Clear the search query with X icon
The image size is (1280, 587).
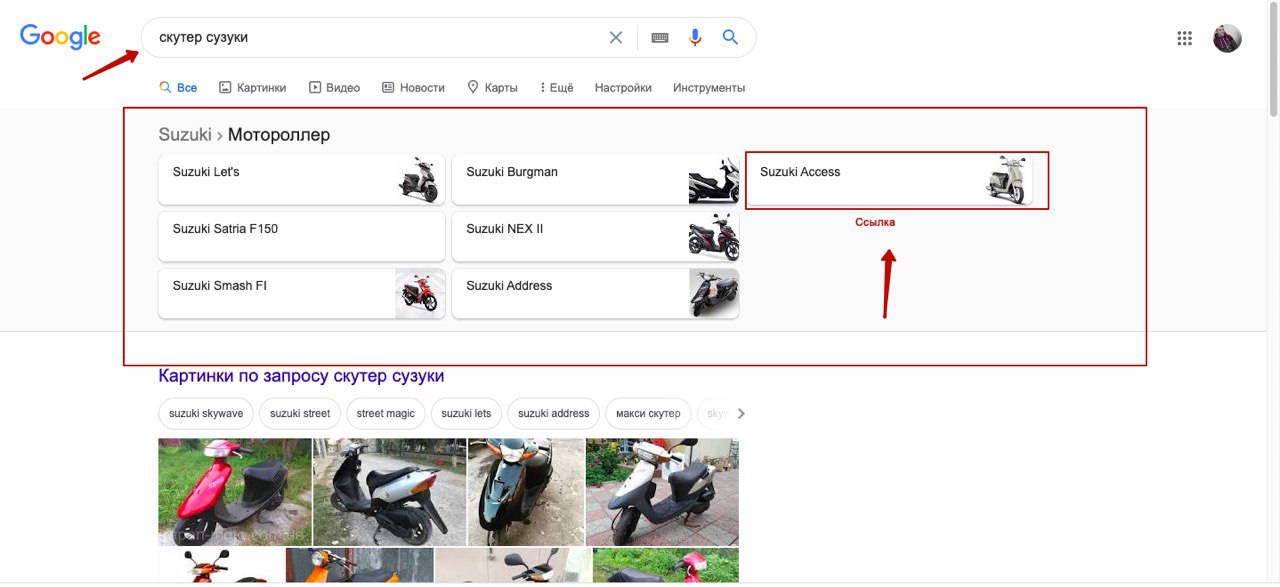pos(616,37)
